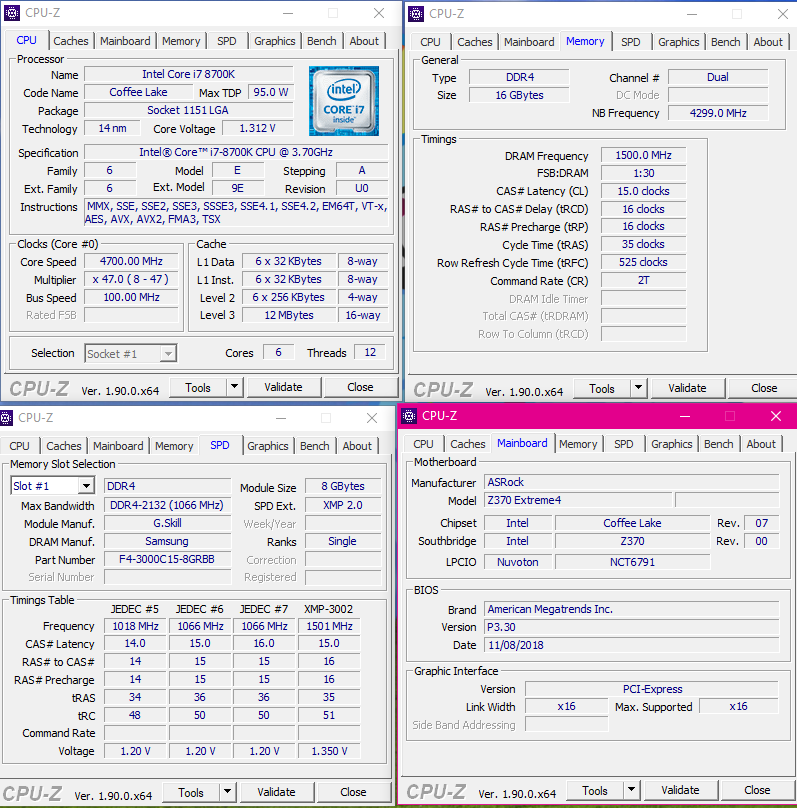Click CPU-Z app icon in SPD window title
The height and width of the screenshot is (808, 797).
point(6,418)
